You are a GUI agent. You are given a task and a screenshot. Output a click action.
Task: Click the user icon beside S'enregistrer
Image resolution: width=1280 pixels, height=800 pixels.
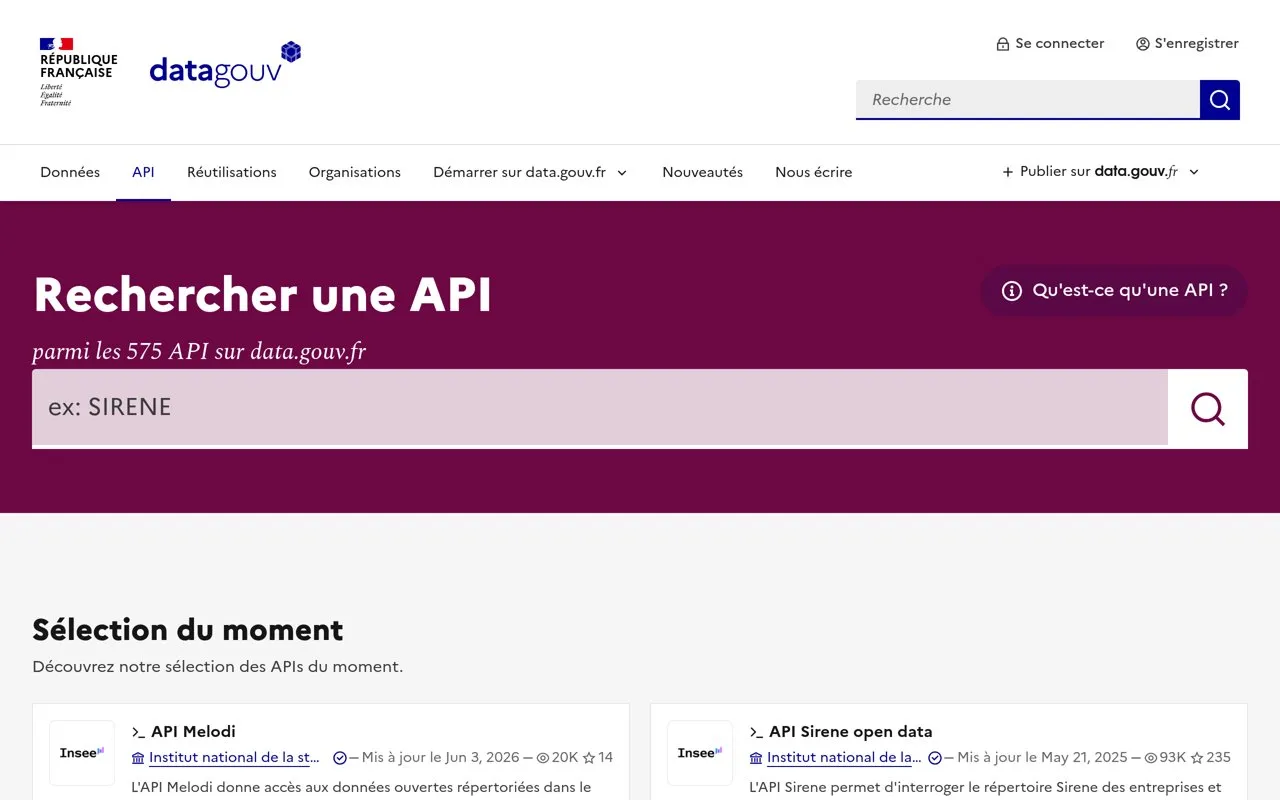(1143, 44)
